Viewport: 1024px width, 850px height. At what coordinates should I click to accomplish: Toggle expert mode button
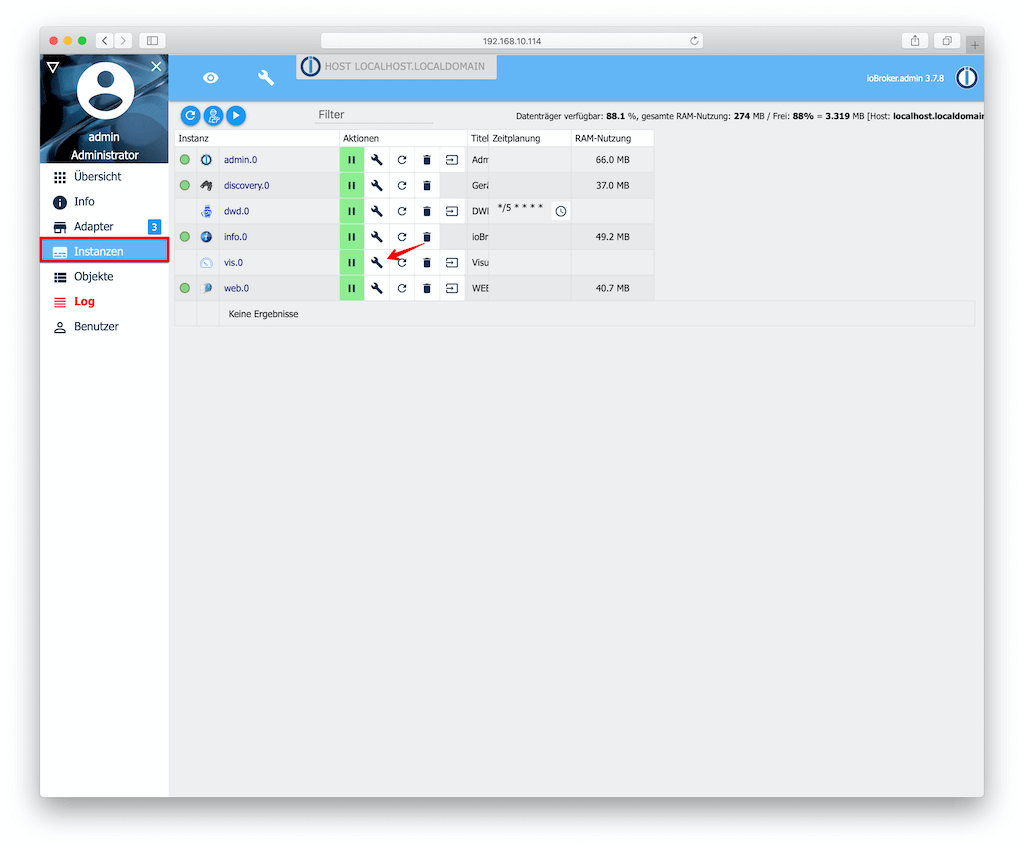(x=213, y=116)
